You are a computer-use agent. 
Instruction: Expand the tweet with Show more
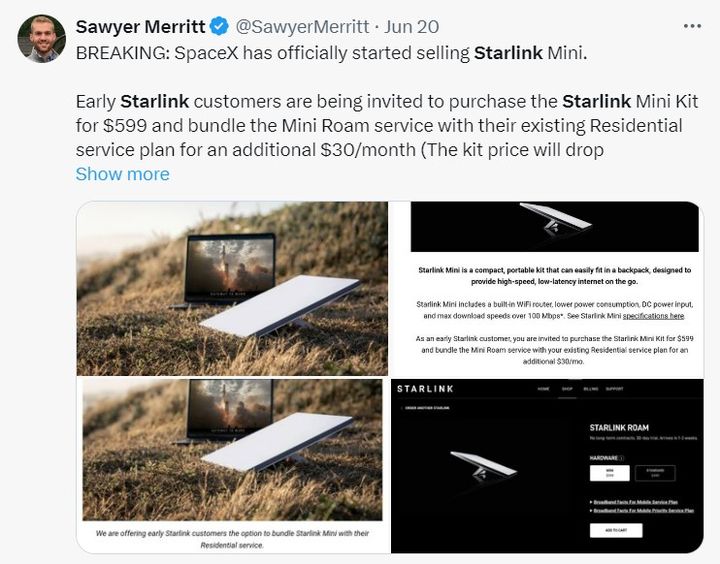pos(123,174)
